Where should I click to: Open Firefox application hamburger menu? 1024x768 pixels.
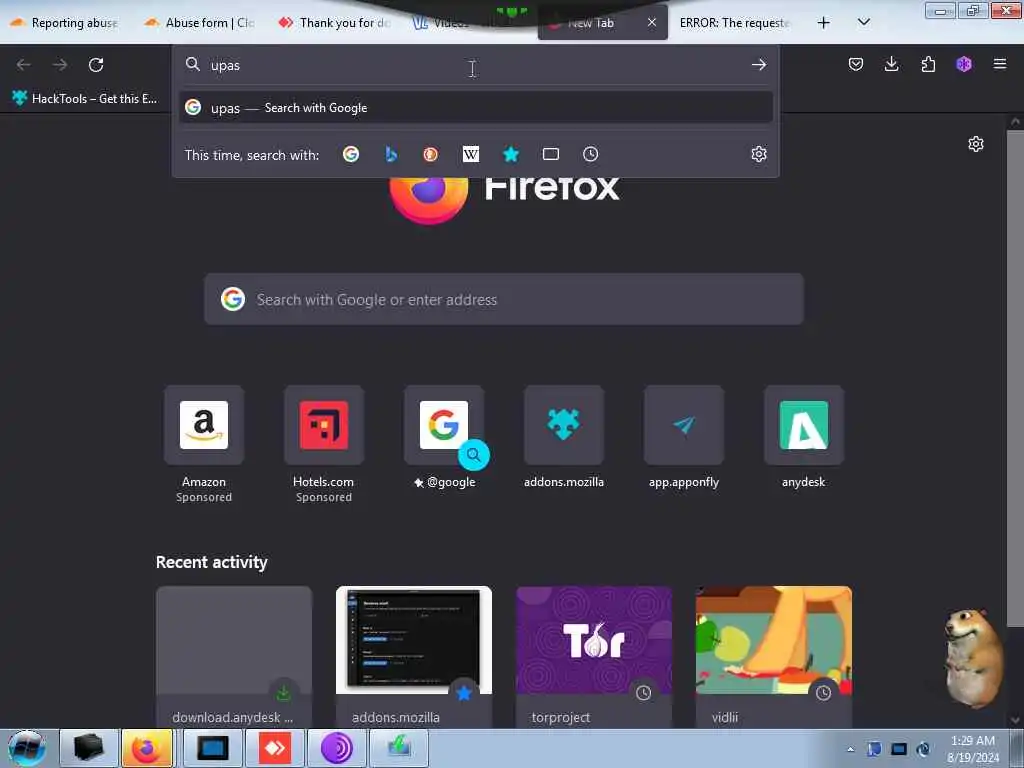point(1000,64)
